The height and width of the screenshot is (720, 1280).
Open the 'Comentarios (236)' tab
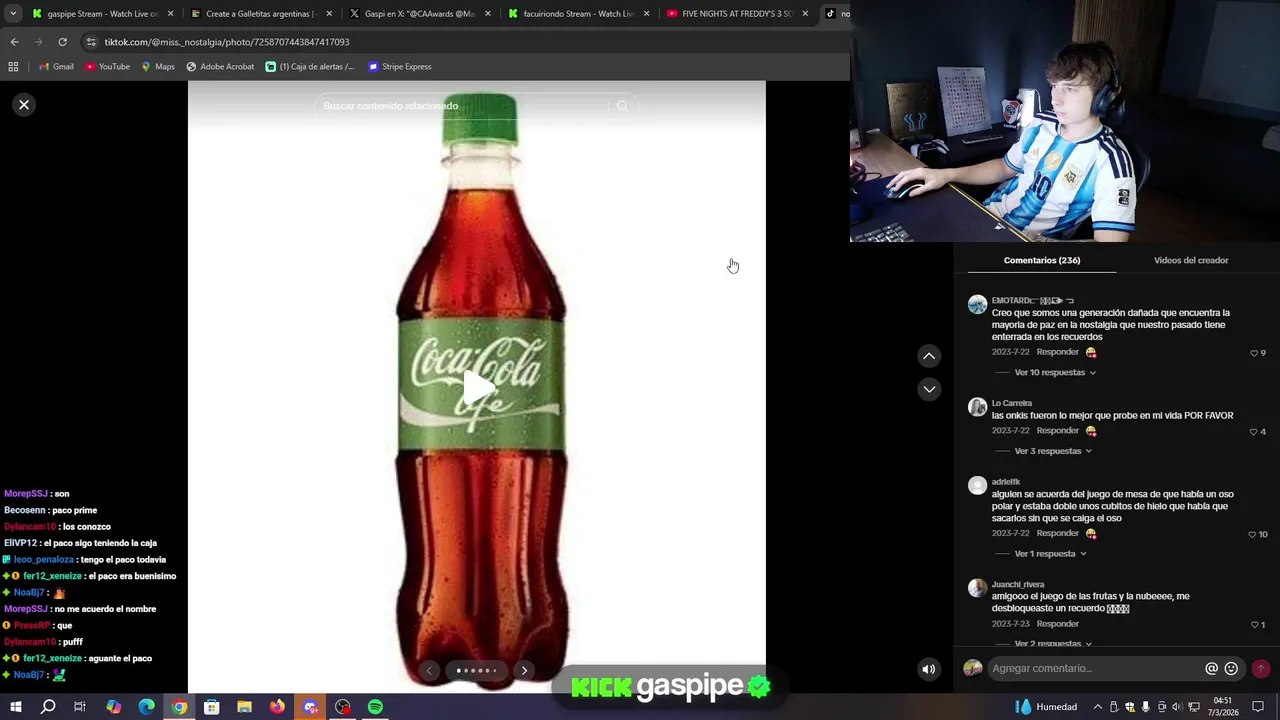click(1042, 260)
